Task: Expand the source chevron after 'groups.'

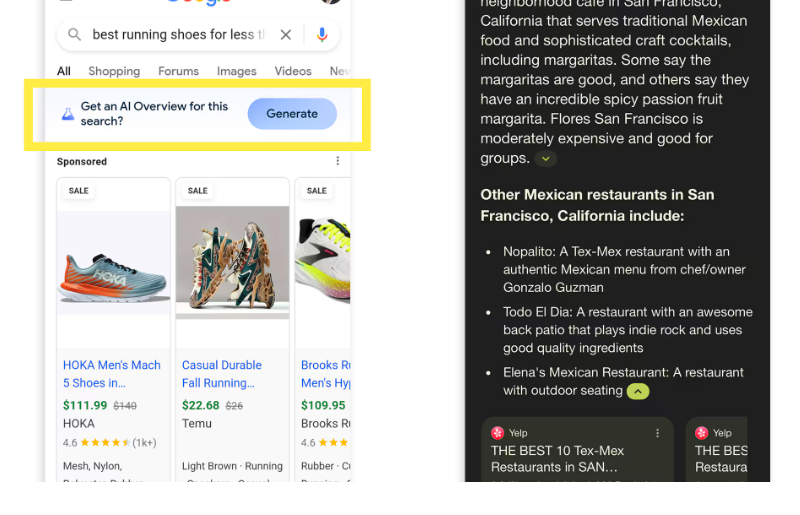Action: point(545,159)
